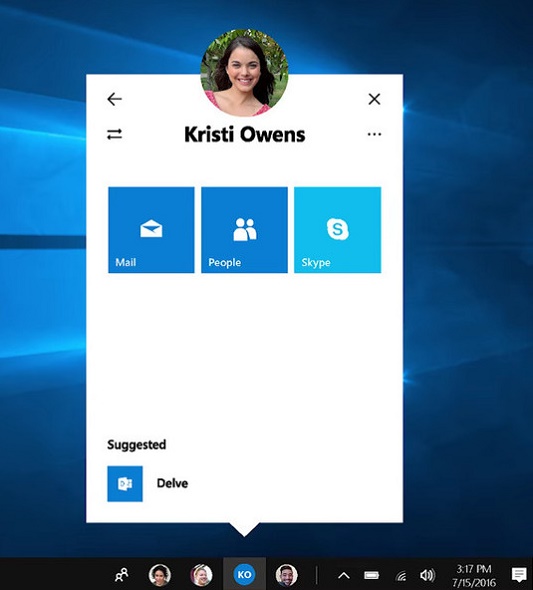The width and height of the screenshot is (533, 590).
Task: Open the clock showing 3:17 PM
Action: [x=474, y=575]
